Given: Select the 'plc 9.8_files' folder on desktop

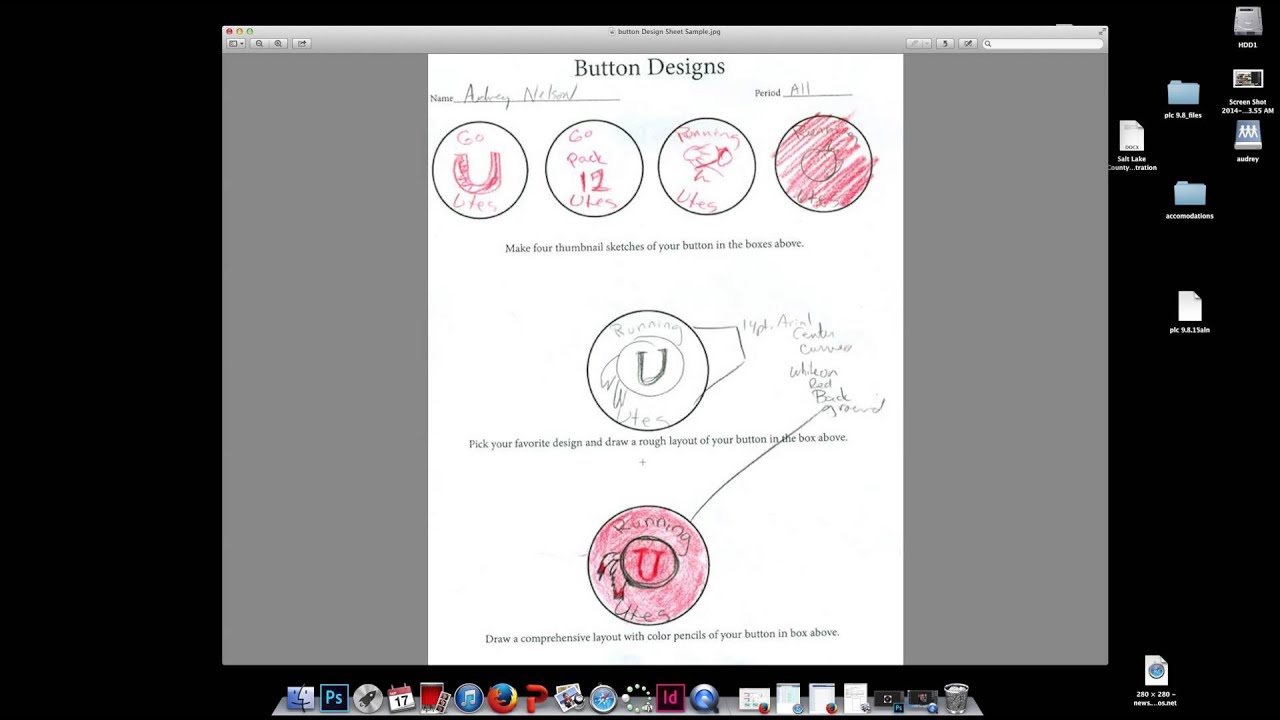Looking at the screenshot, I should (1183, 99).
